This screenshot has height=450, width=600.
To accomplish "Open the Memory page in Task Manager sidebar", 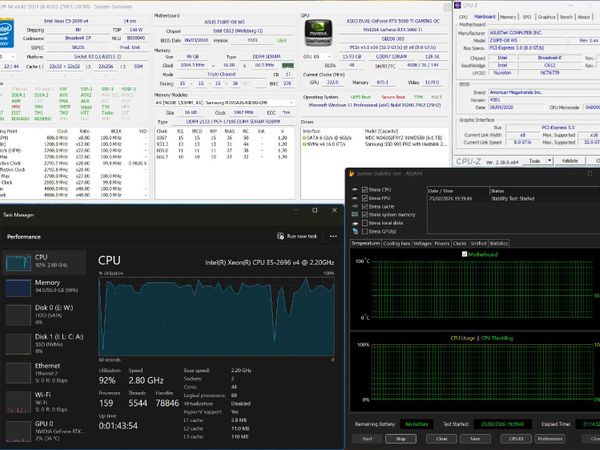I will (44, 287).
